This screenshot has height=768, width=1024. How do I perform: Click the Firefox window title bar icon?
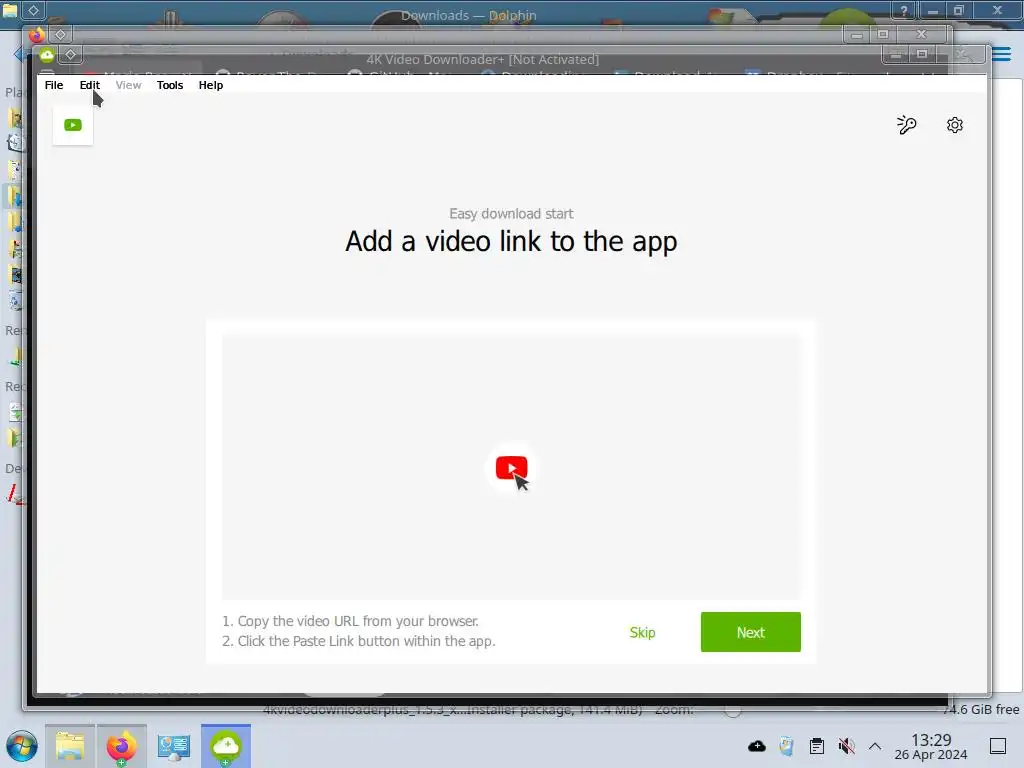37,34
